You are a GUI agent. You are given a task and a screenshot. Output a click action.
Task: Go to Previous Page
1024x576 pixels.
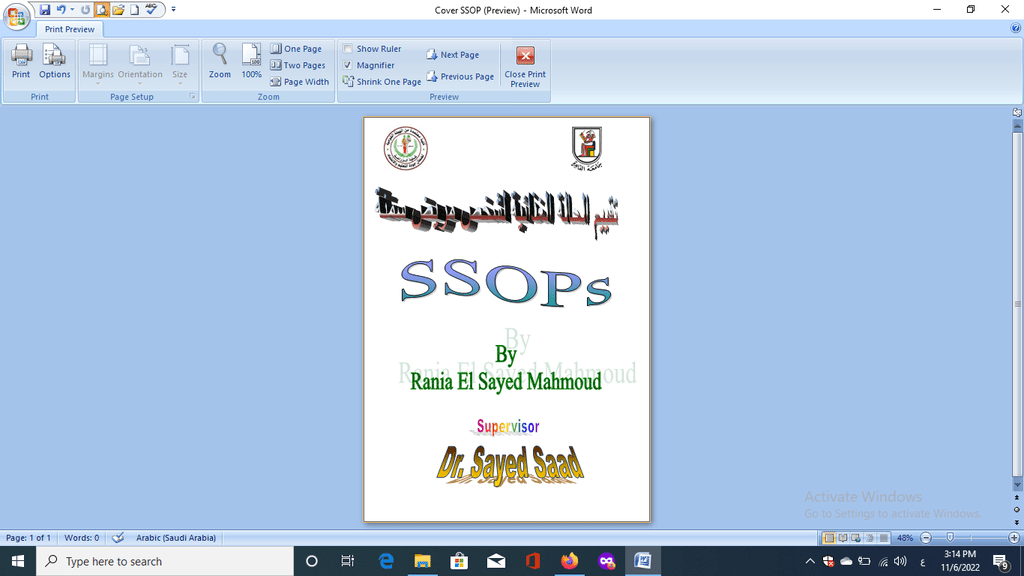point(460,76)
